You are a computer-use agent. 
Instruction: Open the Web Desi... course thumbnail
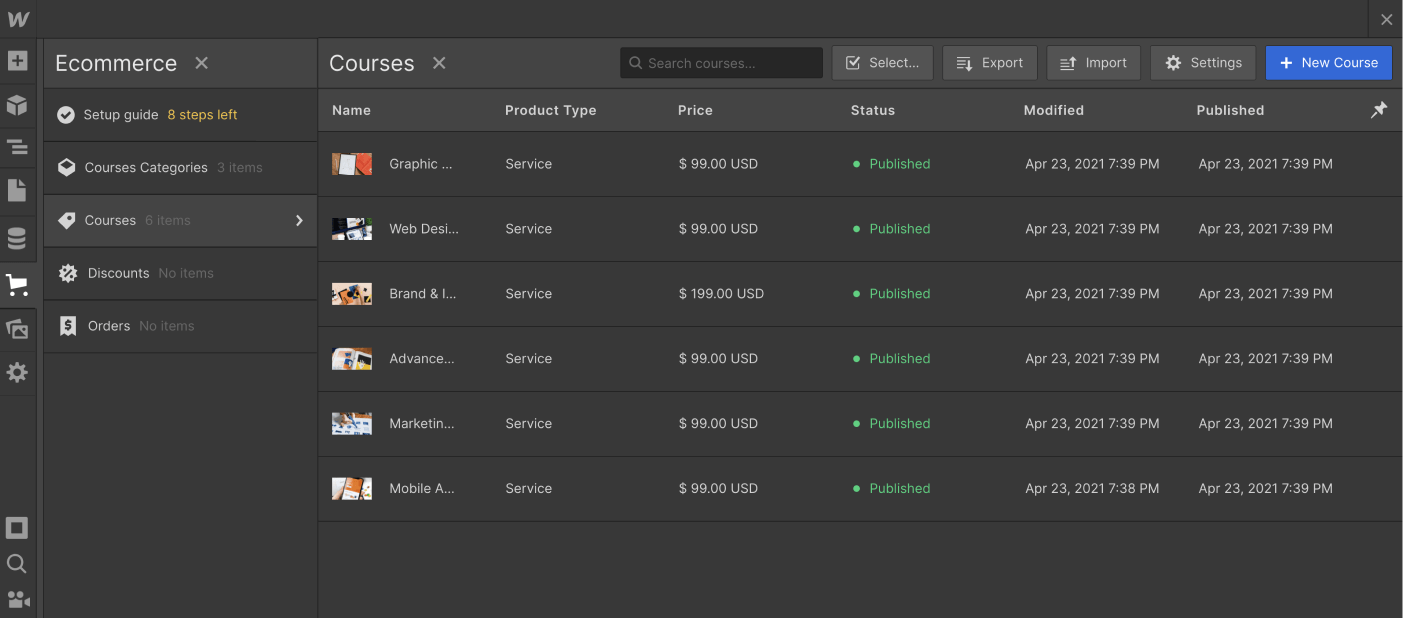point(352,229)
